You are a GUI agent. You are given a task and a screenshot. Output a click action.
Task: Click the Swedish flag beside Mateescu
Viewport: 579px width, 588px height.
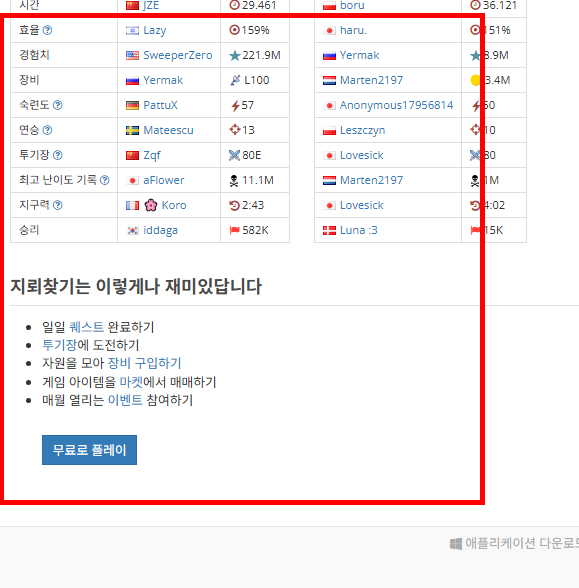coord(132,130)
